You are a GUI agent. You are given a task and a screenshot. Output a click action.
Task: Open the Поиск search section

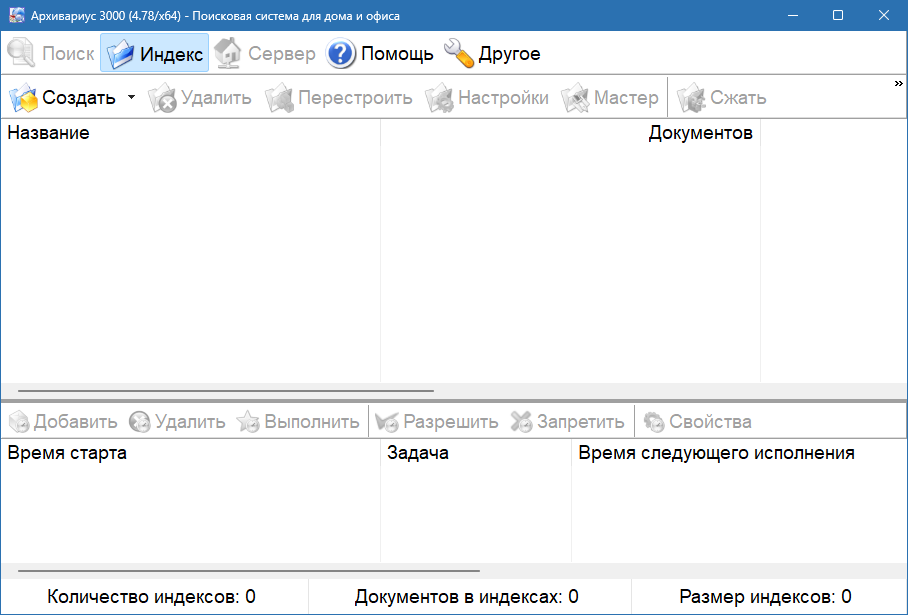pyautogui.click(x=51, y=53)
